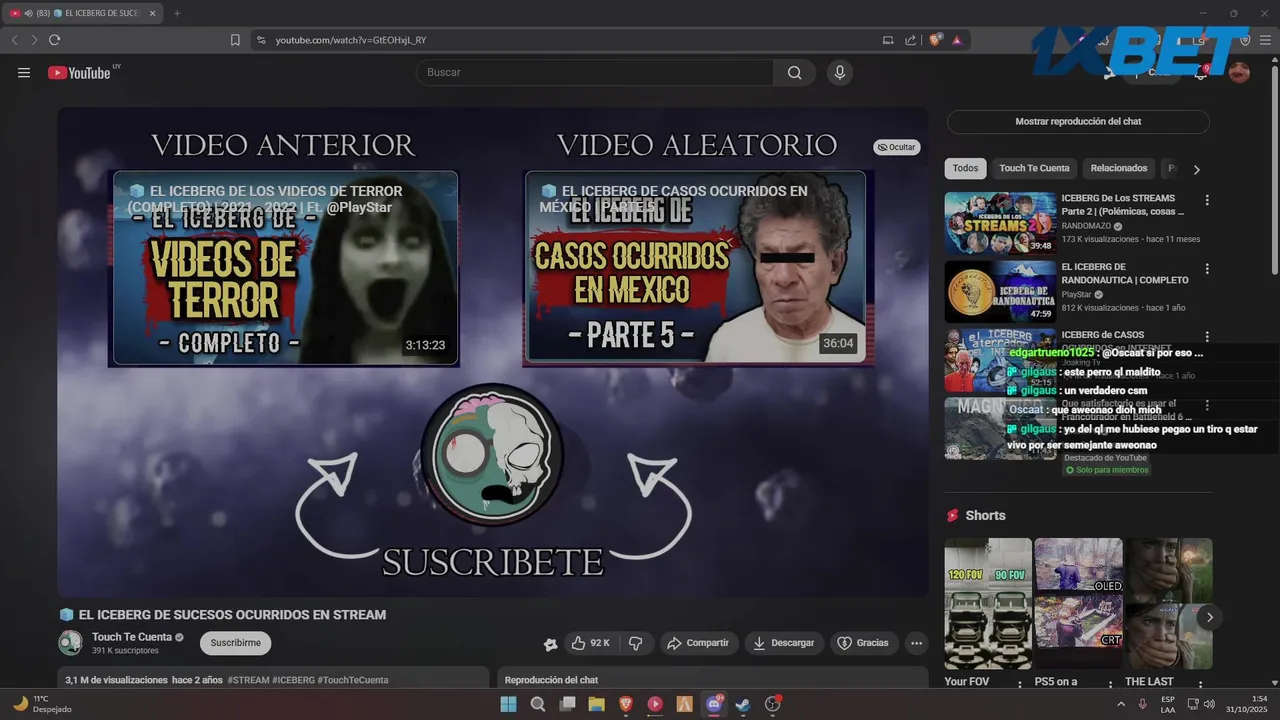Viewport: 1280px width, 720px height.
Task: Open Touch Te Cuenta channel link
Action: coord(132,637)
